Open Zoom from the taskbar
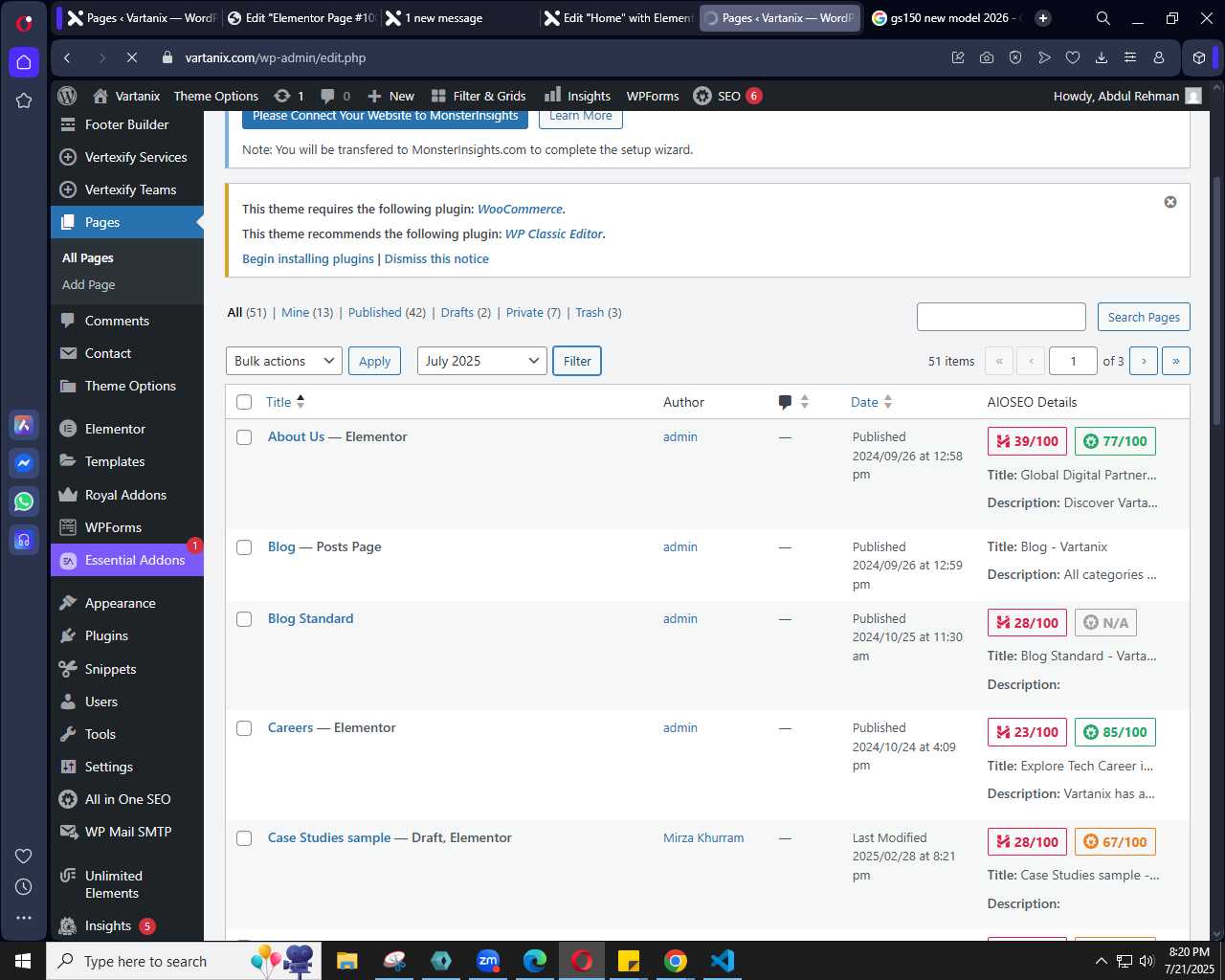Viewport: 1225px width, 980px height. pos(488,960)
